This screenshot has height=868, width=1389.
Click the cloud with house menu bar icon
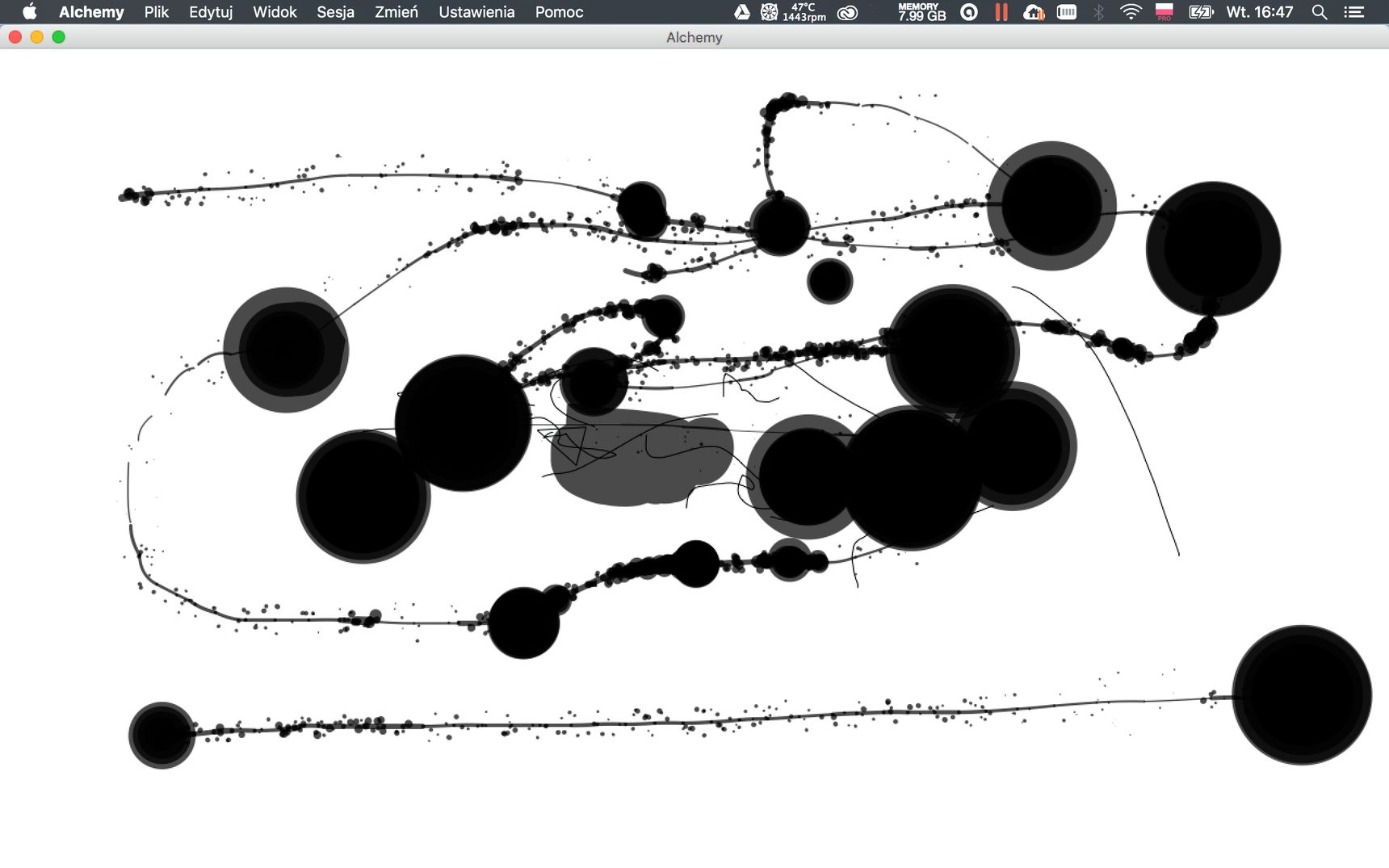point(1034,11)
